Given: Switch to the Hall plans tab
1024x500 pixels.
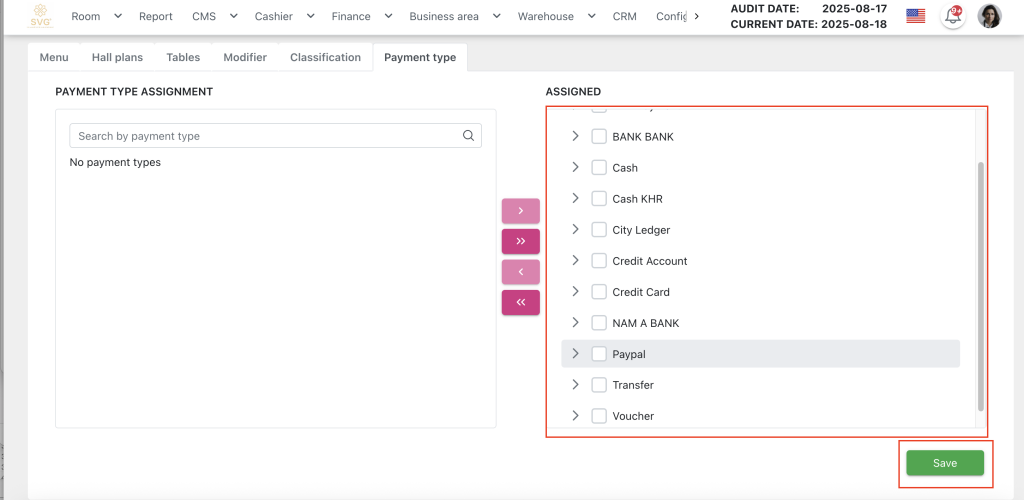Looking at the screenshot, I should click(x=117, y=57).
